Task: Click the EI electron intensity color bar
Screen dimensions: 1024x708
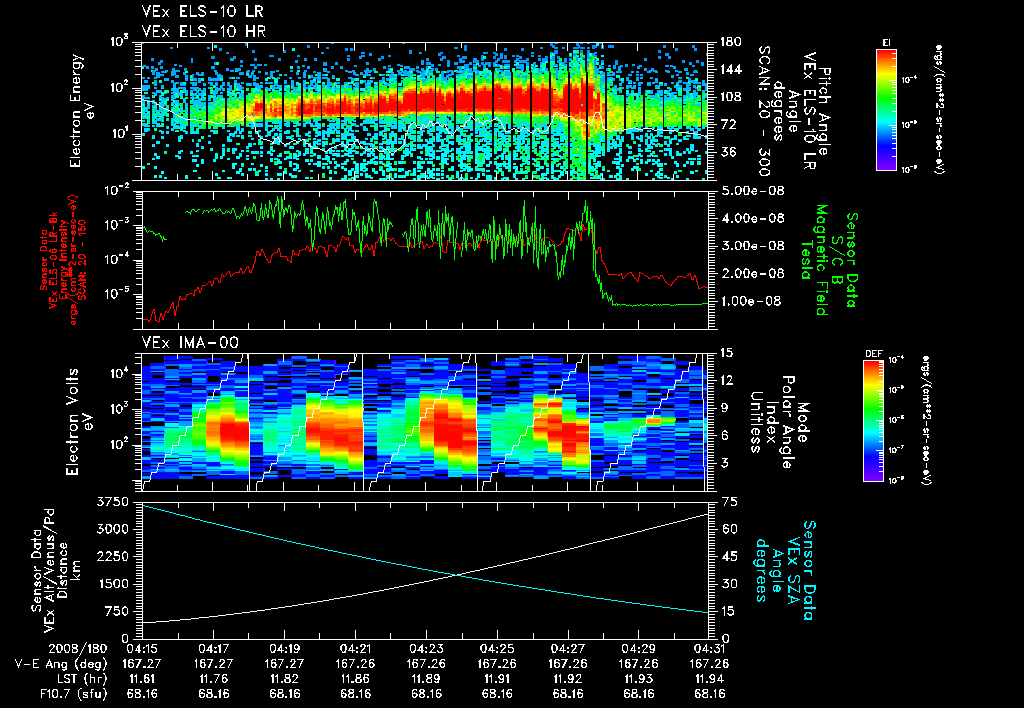Action: [886, 109]
